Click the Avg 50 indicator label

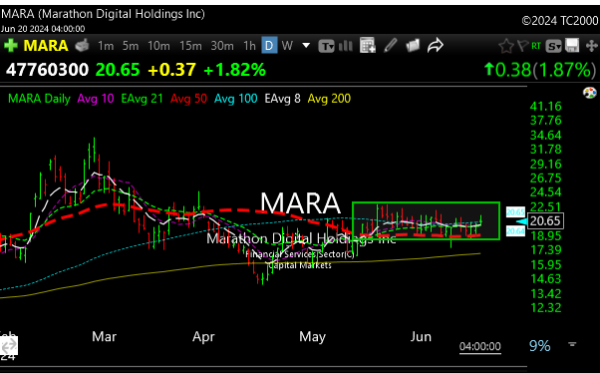[x=189, y=99]
